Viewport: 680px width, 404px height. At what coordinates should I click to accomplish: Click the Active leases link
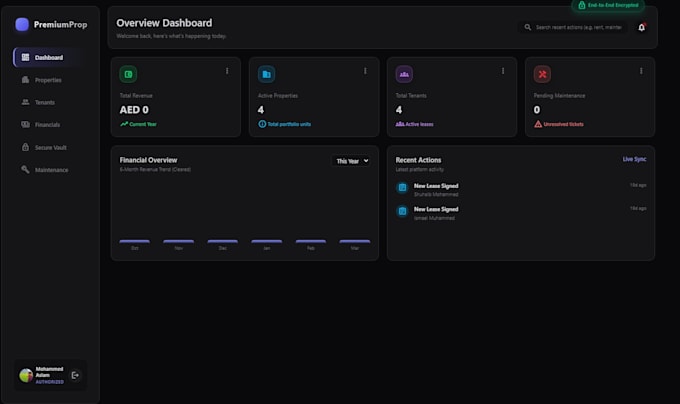414,124
